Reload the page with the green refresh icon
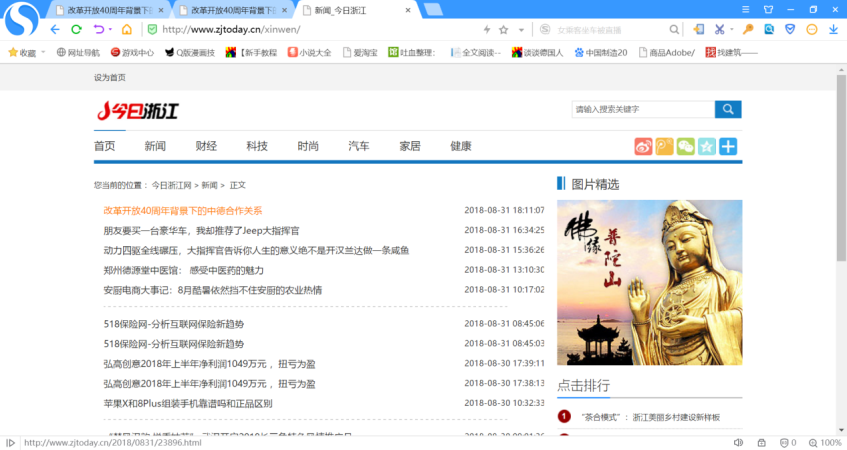847x450 pixels. pos(76,29)
